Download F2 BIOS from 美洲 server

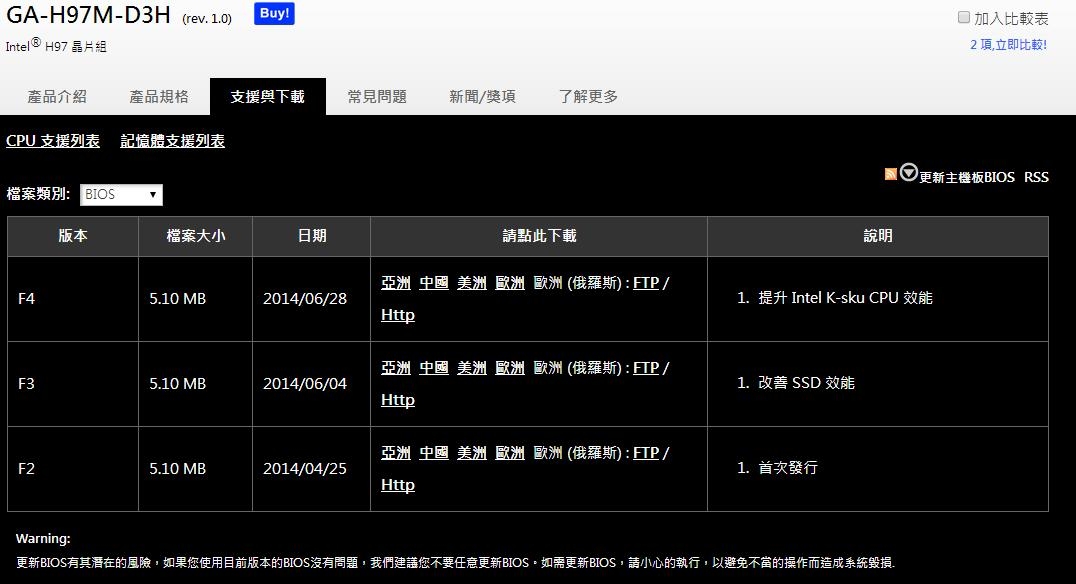tap(472, 453)
